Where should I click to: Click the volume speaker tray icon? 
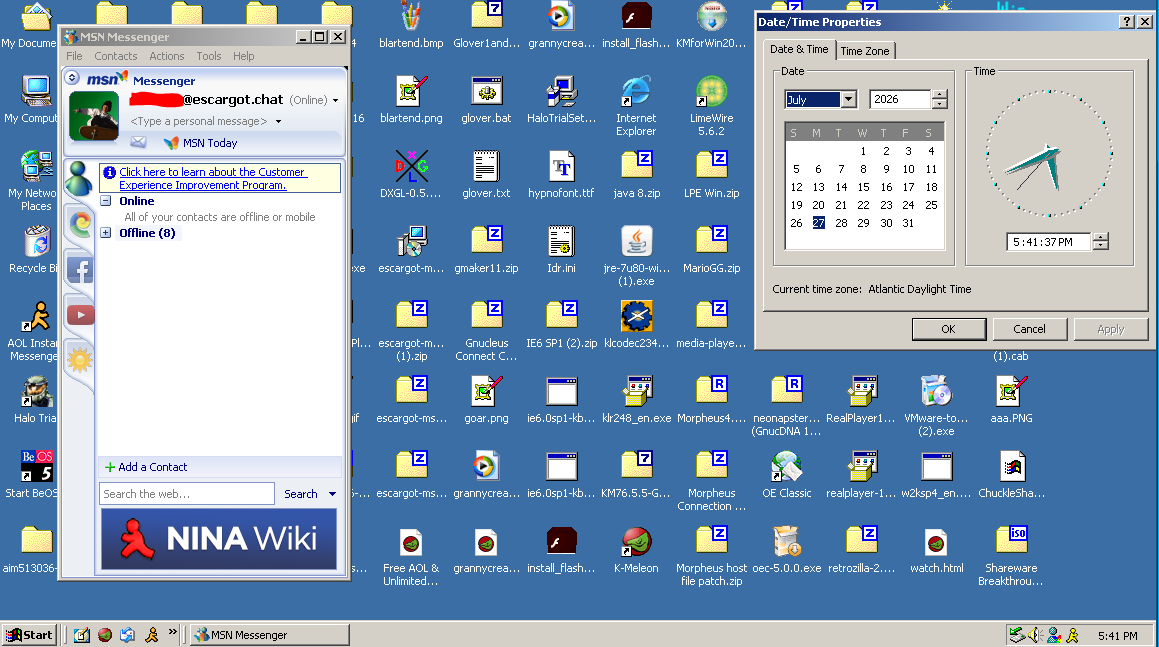[x=1036, y=634]
